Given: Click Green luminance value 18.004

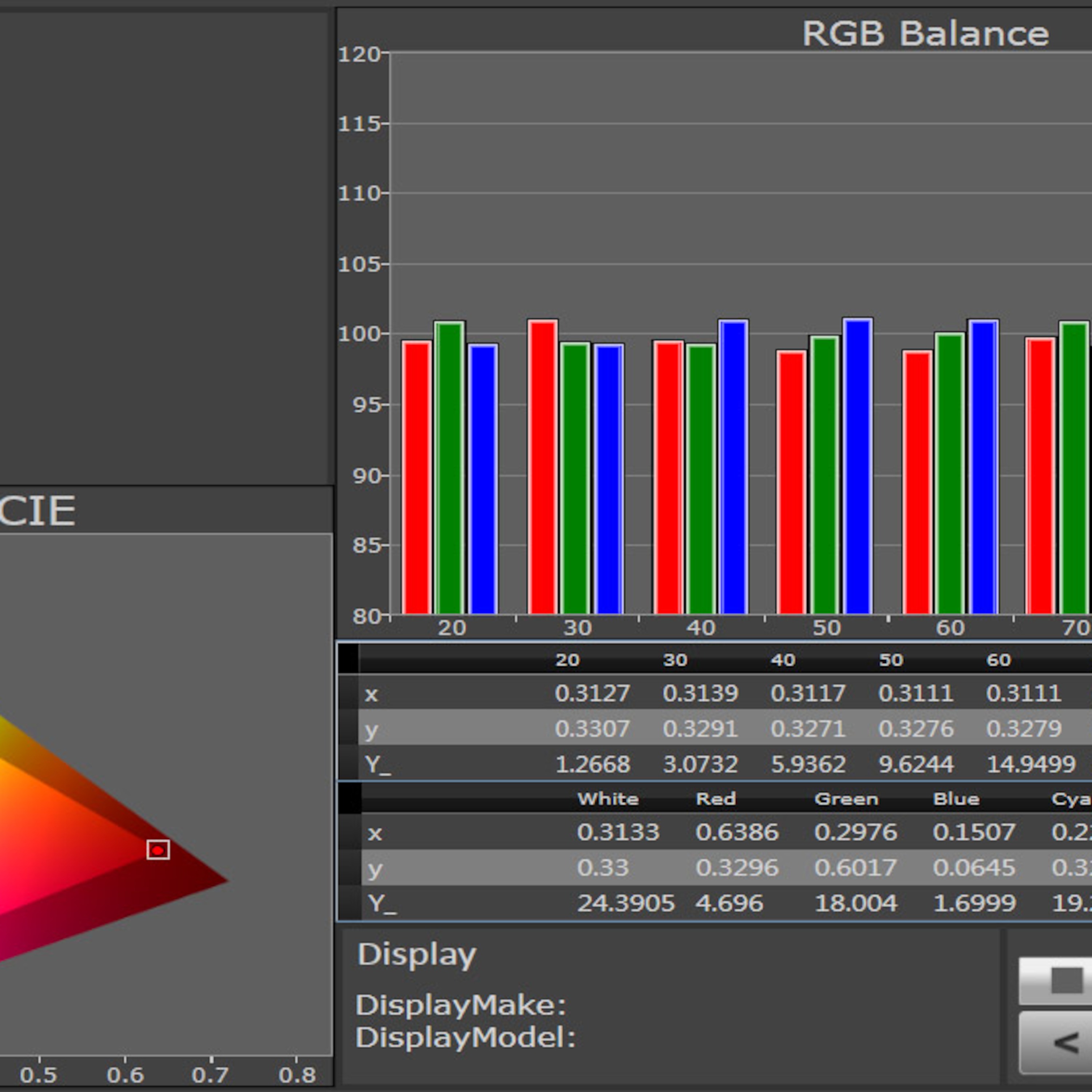Looking at the screenshot, I should click(856, 903).
